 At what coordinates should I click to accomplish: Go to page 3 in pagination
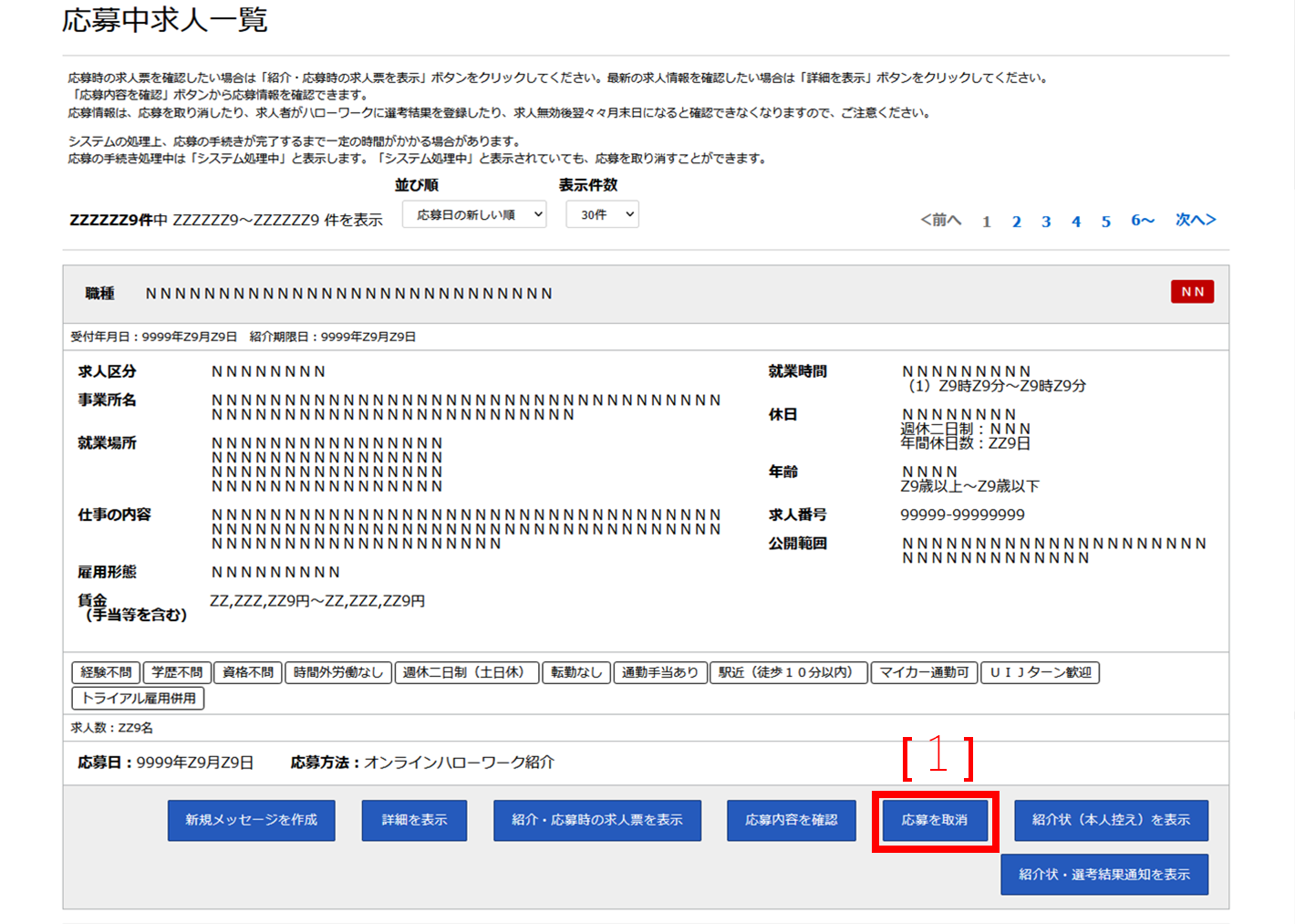coord(1046,222)
